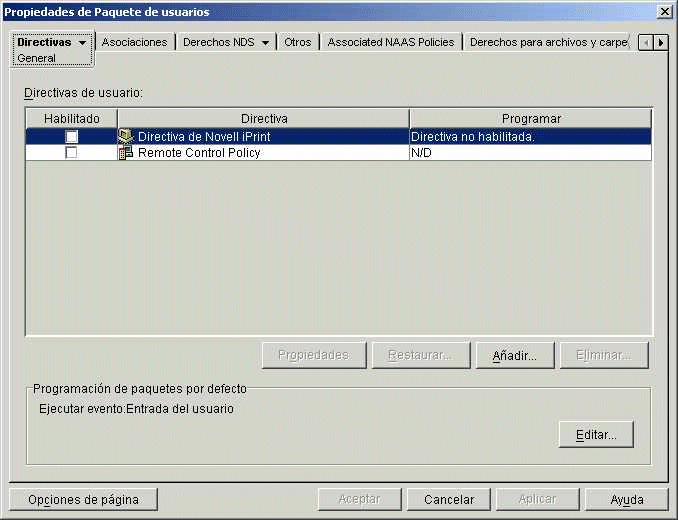The height and width of the screenshot is (520, 678).
Task: Click the Aceptar button
Action: (359, 500)
